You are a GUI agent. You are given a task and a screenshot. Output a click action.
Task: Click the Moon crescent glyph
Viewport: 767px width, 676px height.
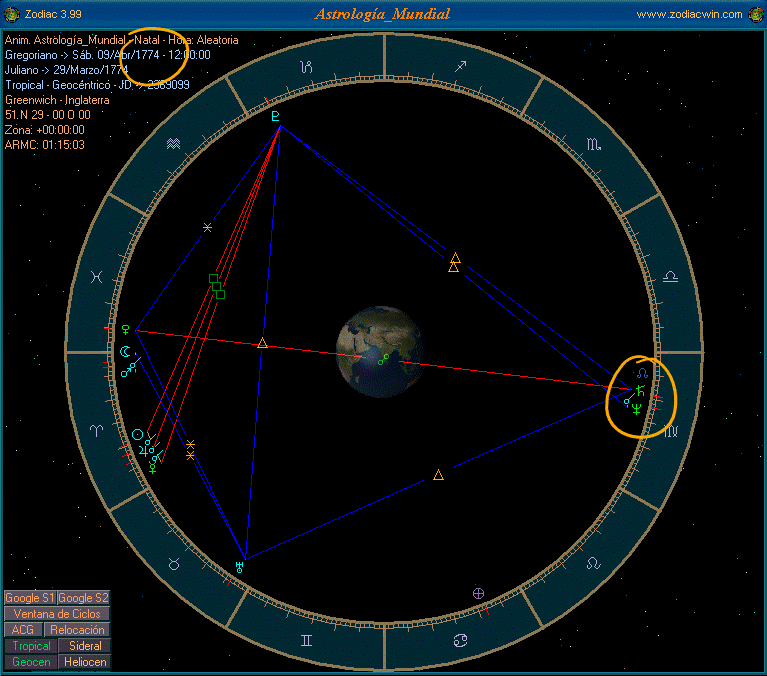(x=124, y=351)
